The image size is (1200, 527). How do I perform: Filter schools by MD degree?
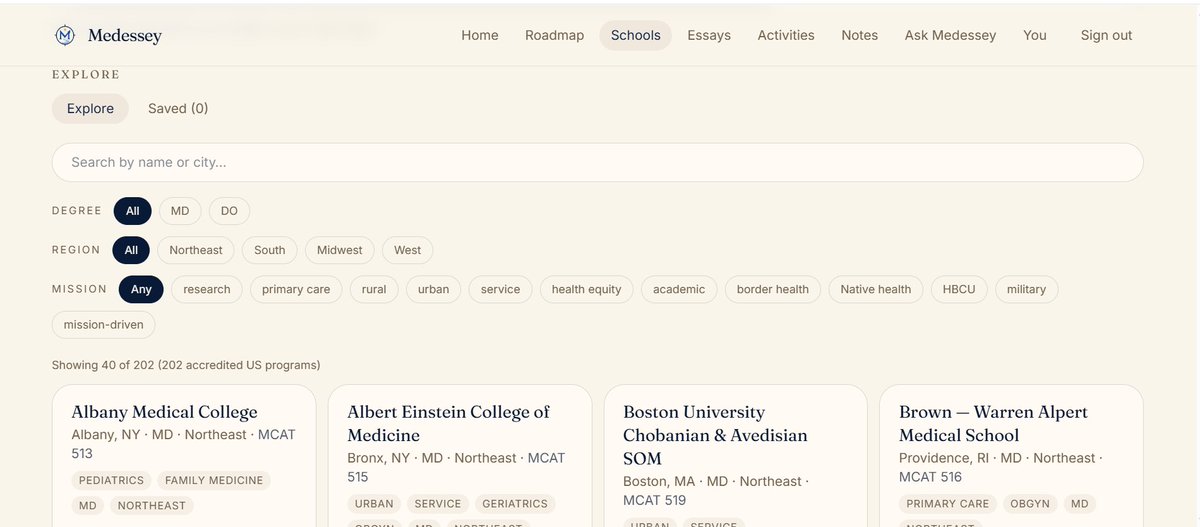pyautogui.click(x=180, y=211)
